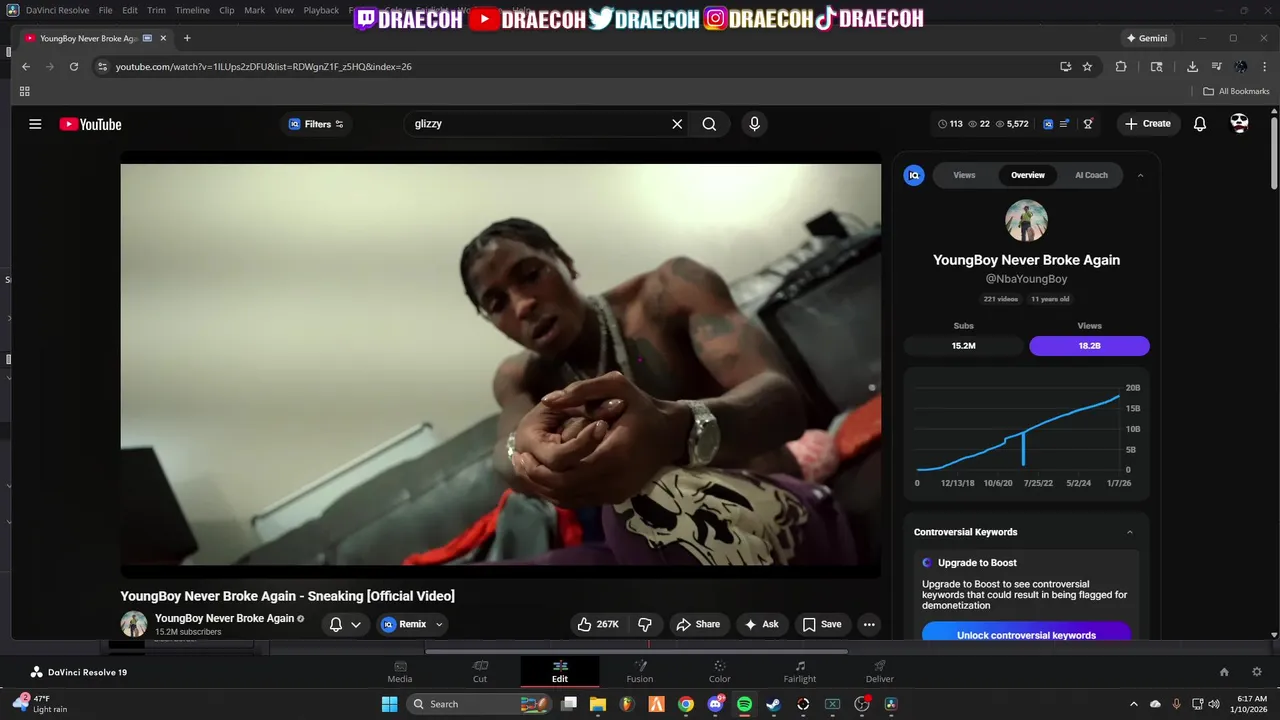Screen dimensions: 1280x720
Task: Click the @NbaYoungBoy handle
Action: coord(1026,279)
